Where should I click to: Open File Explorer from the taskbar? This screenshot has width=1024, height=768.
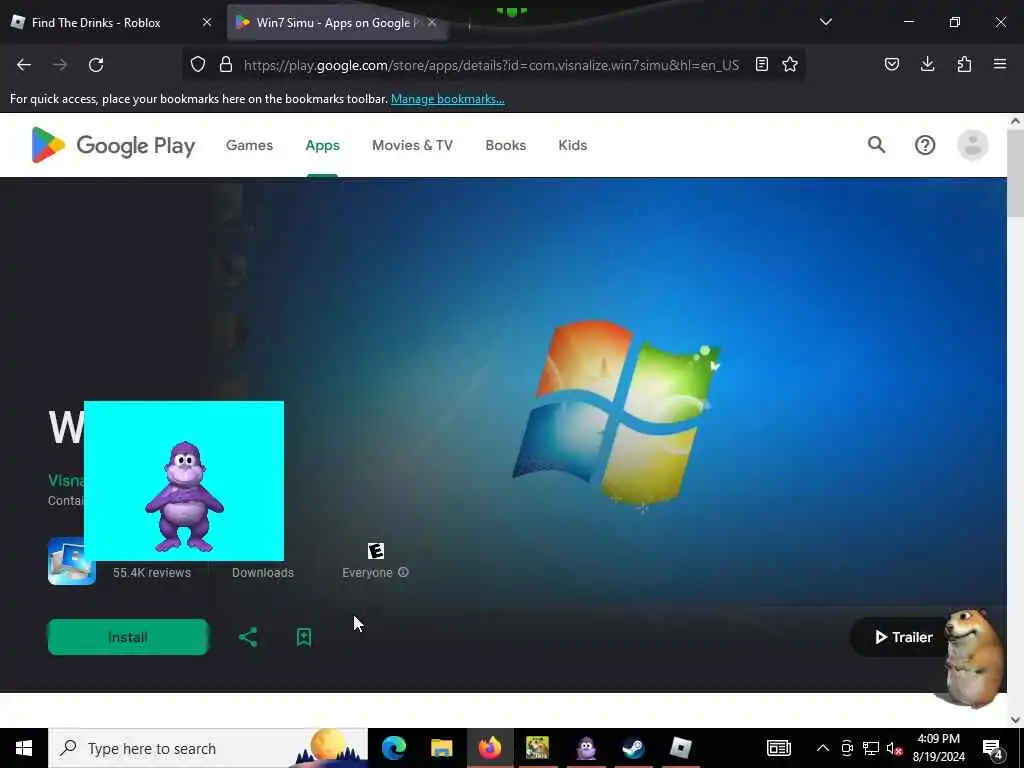tap(441, 748)
